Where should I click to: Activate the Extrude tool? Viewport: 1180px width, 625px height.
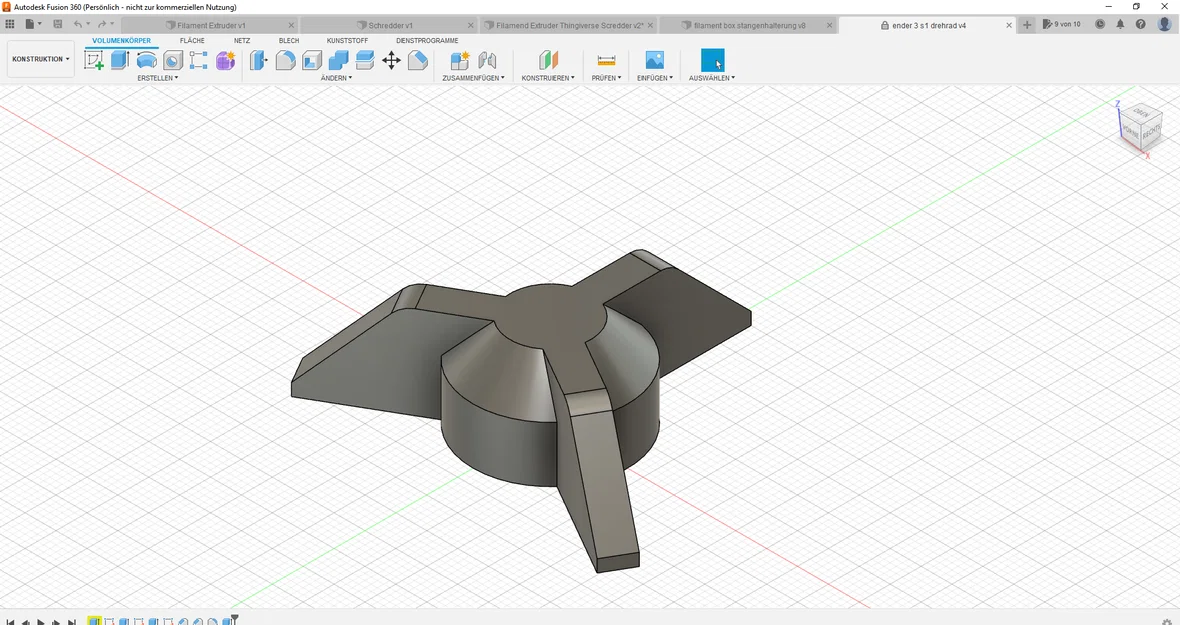120,60
